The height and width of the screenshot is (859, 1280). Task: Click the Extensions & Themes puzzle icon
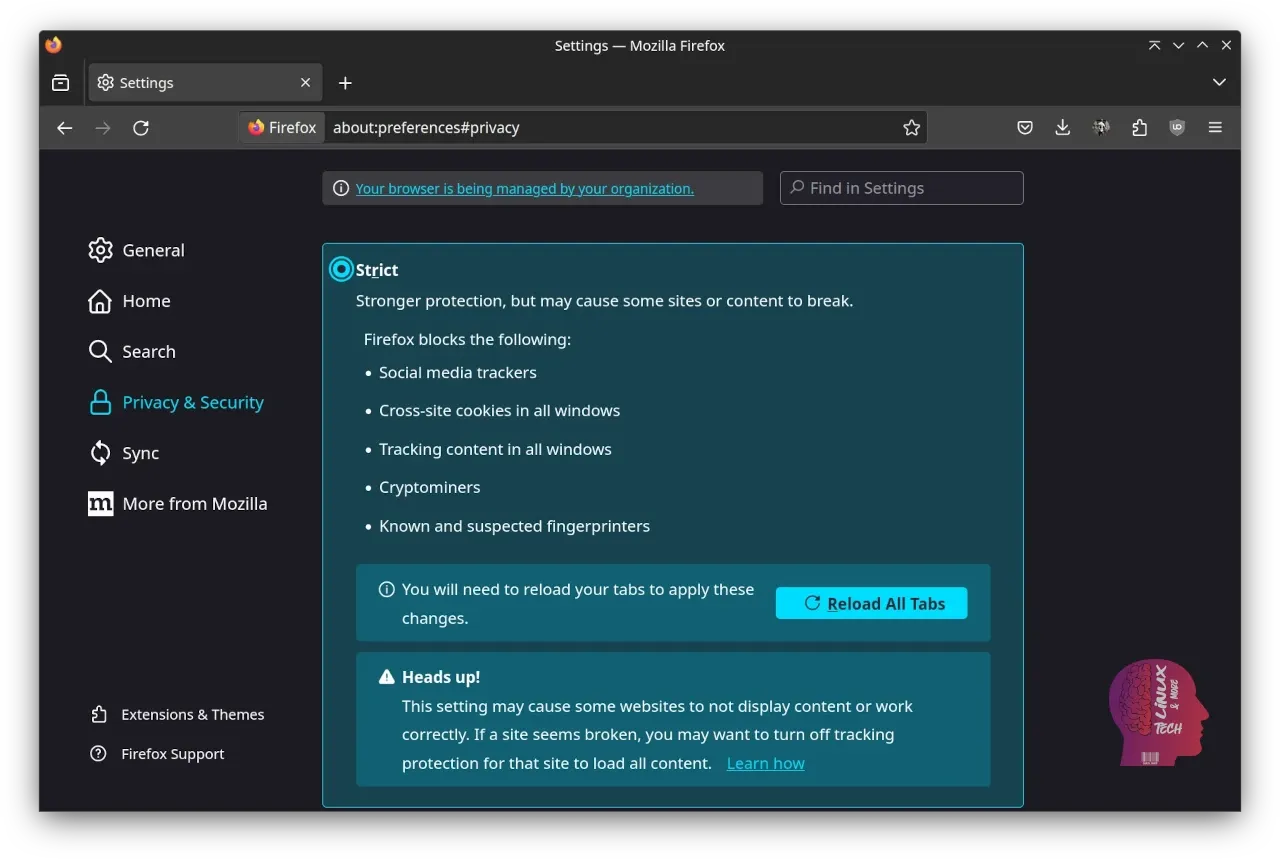[x=98, y=715]
